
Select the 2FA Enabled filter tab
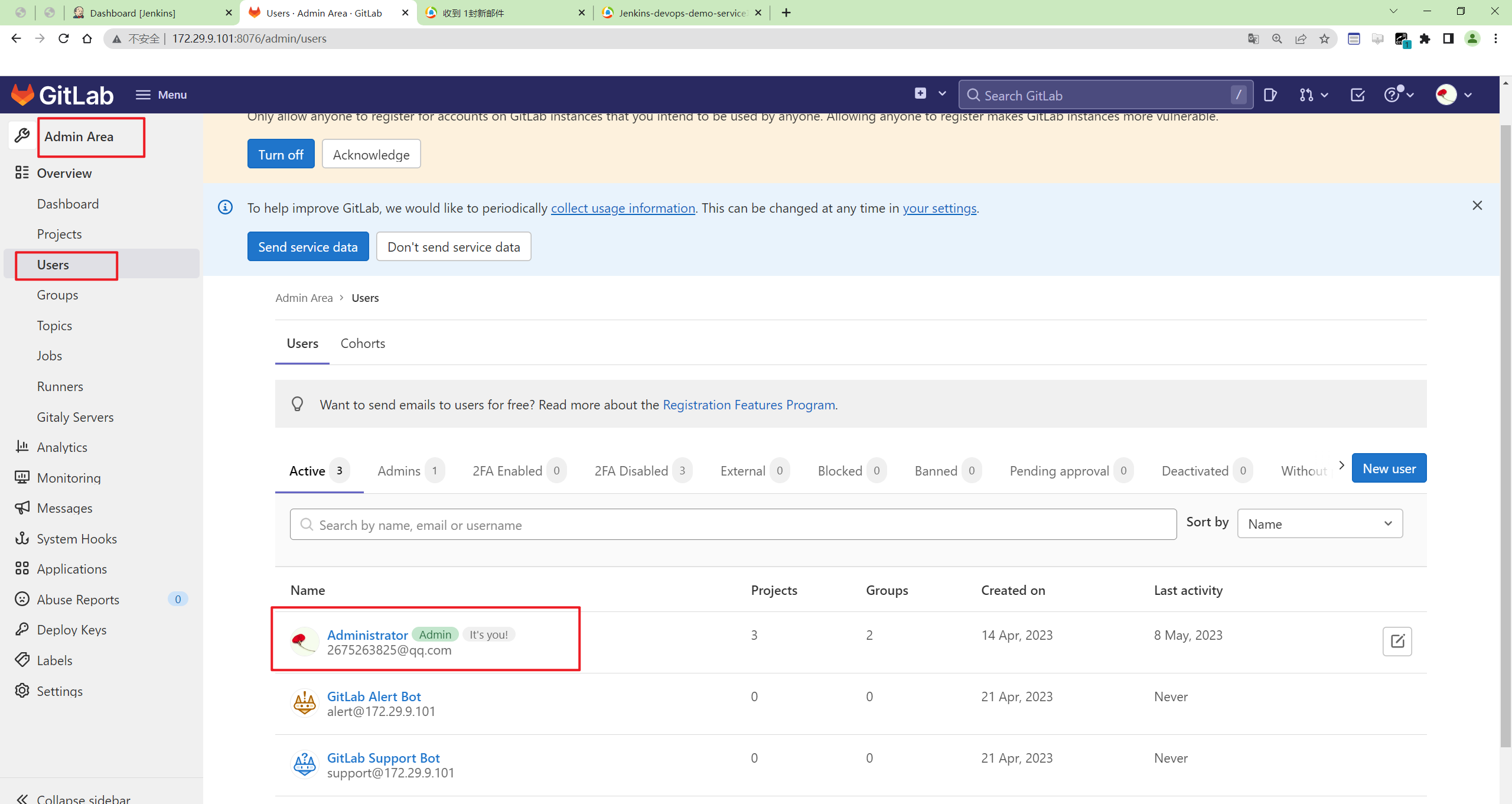(520, 471)
